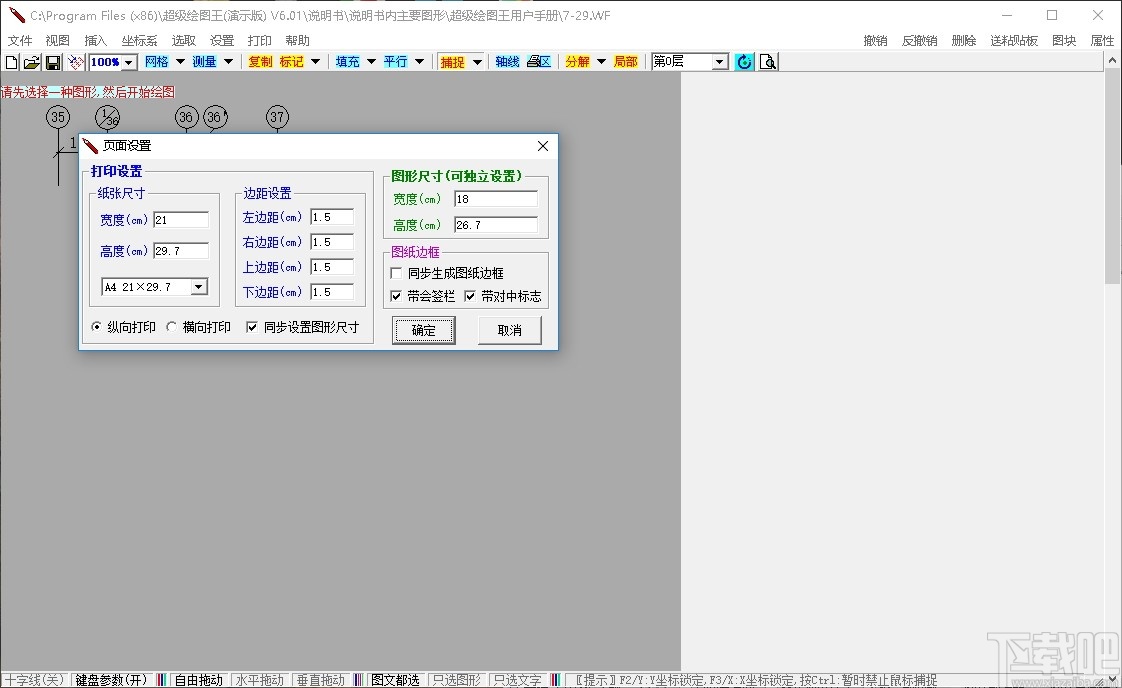Click the pen icon in 页面设置 title bar
This screenshot has width=1122, height=688.
click(90, 145)
